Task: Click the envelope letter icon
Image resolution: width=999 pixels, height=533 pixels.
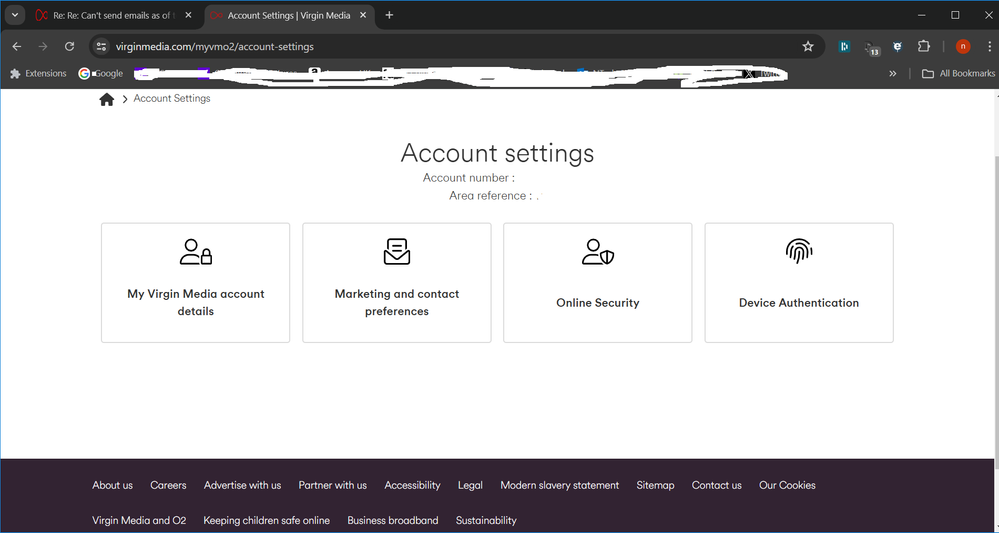Action: pyautogui.click(x=397, y=252)
